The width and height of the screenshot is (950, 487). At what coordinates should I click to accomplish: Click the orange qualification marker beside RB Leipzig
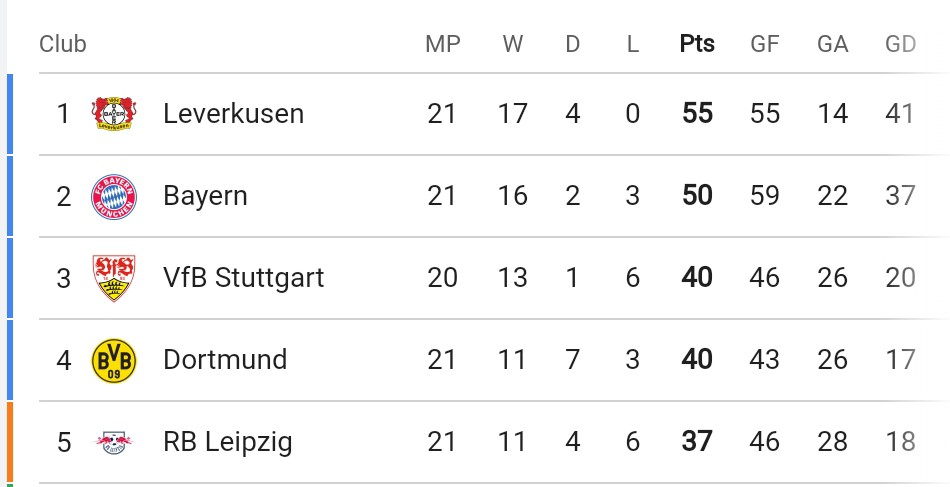click(x=10, y=442)
